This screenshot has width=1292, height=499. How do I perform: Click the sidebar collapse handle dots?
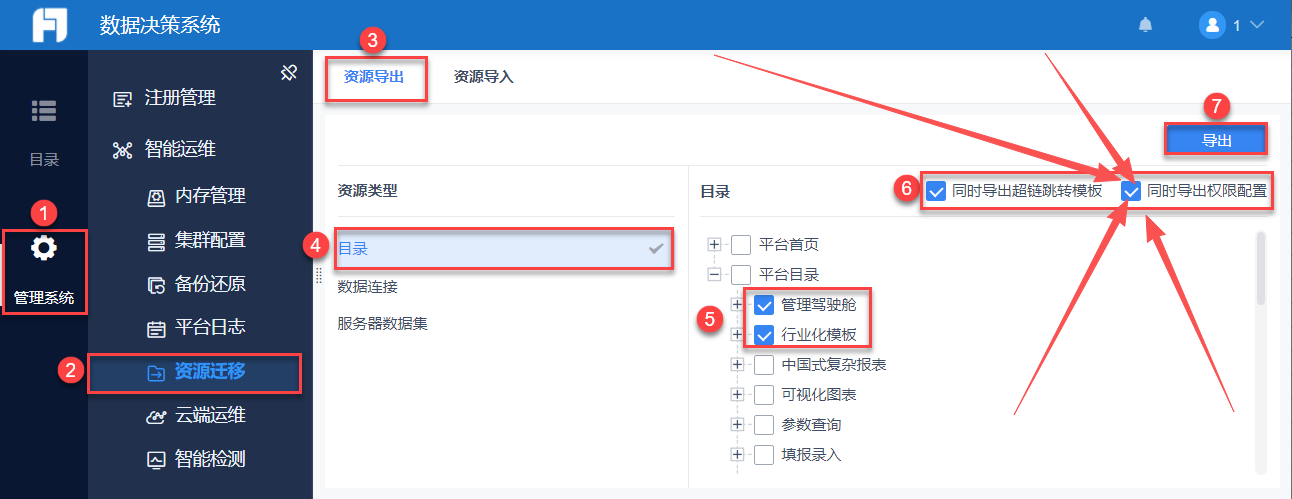(318, 275)
